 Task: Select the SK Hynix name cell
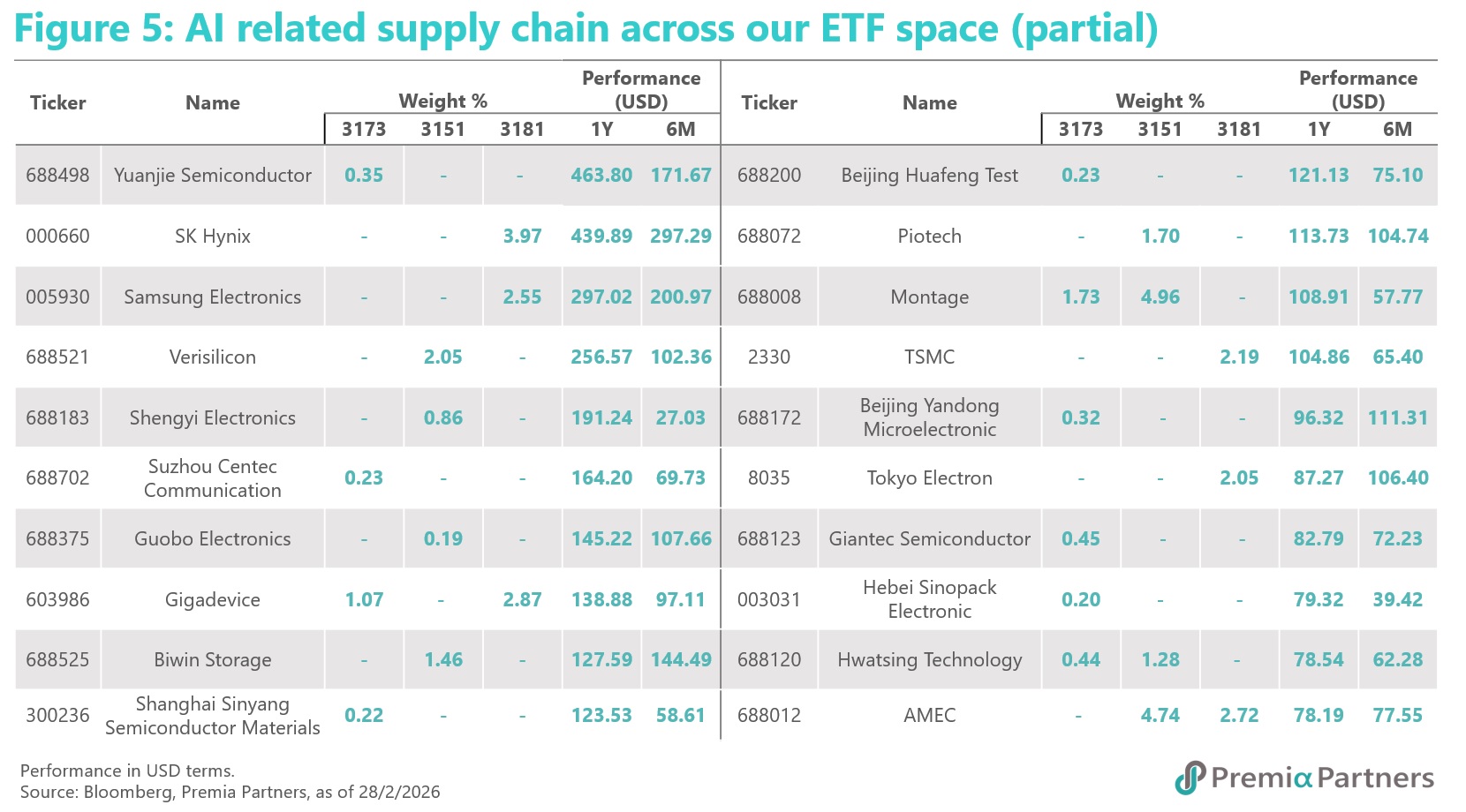coord(213,237)
